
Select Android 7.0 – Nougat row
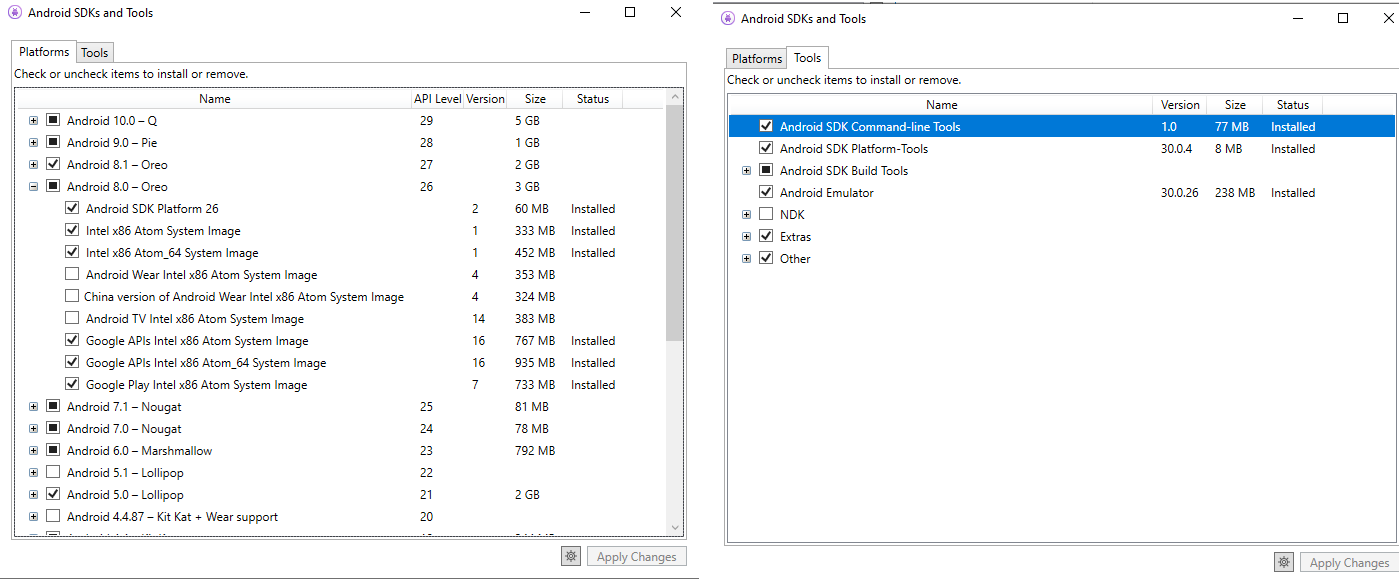tap(340, 429)
